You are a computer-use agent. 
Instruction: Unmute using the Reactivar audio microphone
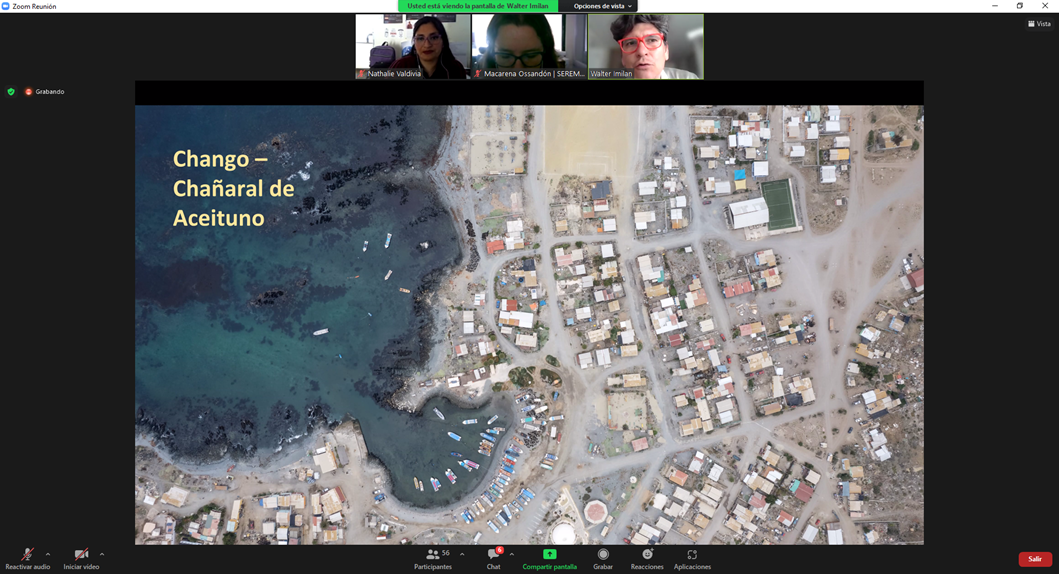pos(27,555)
